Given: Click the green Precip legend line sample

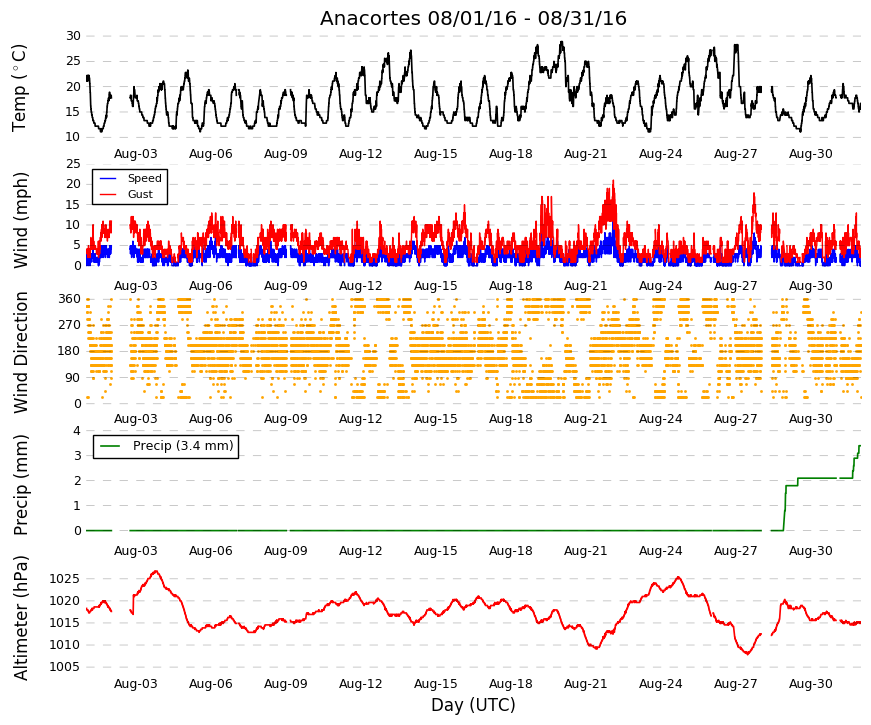Looking at the screenshot, I should [x=110, y=446].
